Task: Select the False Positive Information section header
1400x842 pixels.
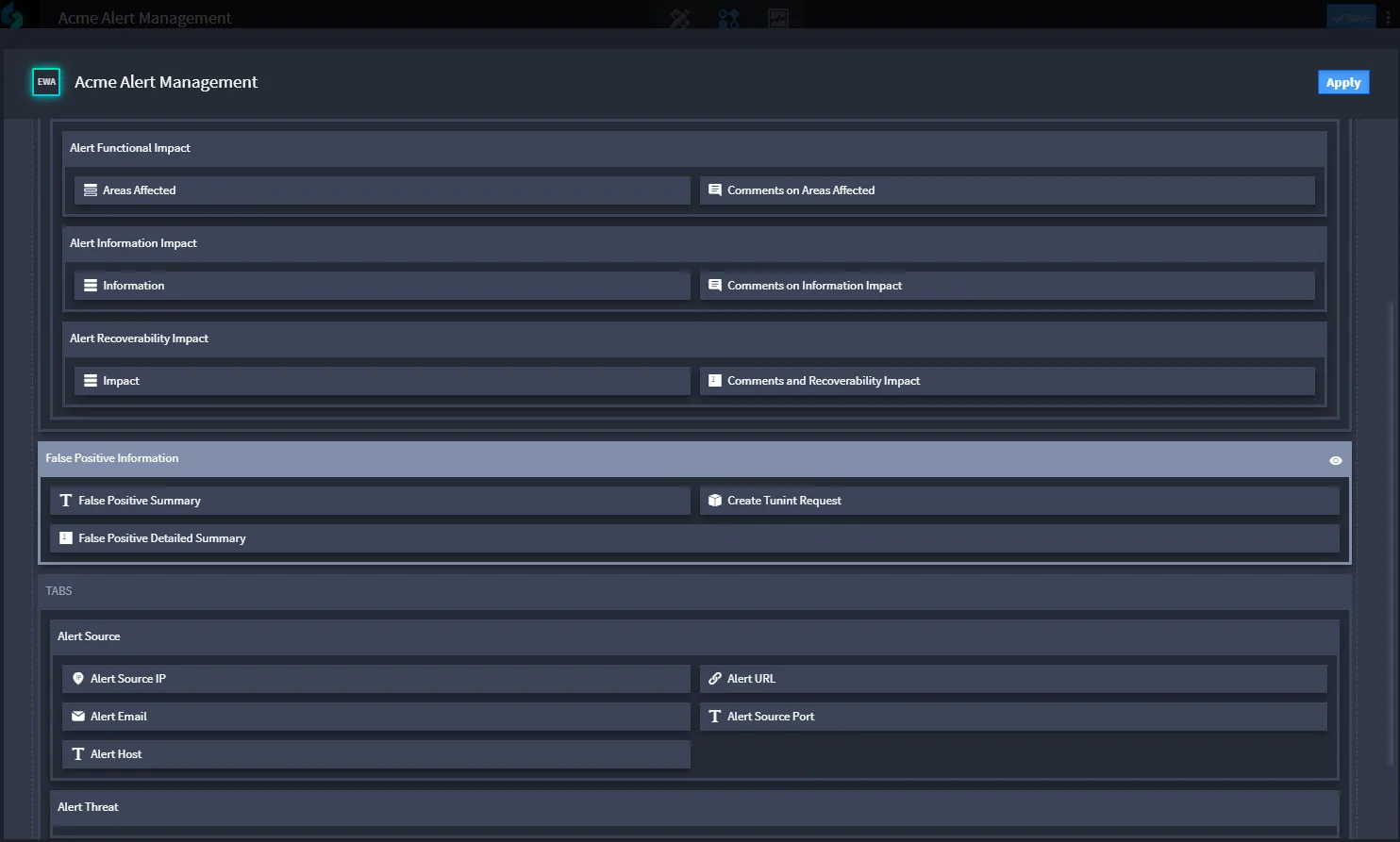Action: [x=694, y=458]
